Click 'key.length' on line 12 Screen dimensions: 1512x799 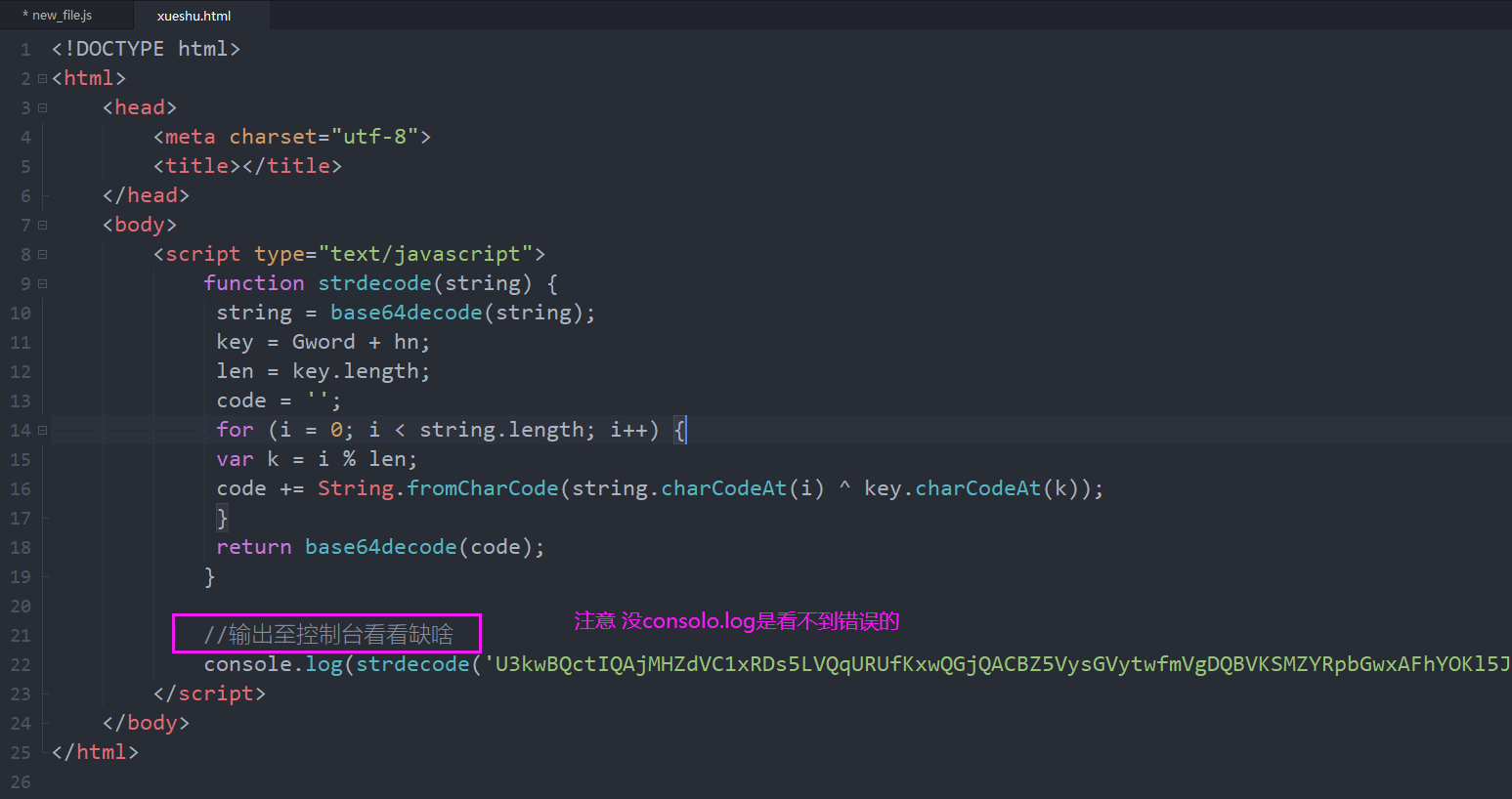(x=356, y=371)
